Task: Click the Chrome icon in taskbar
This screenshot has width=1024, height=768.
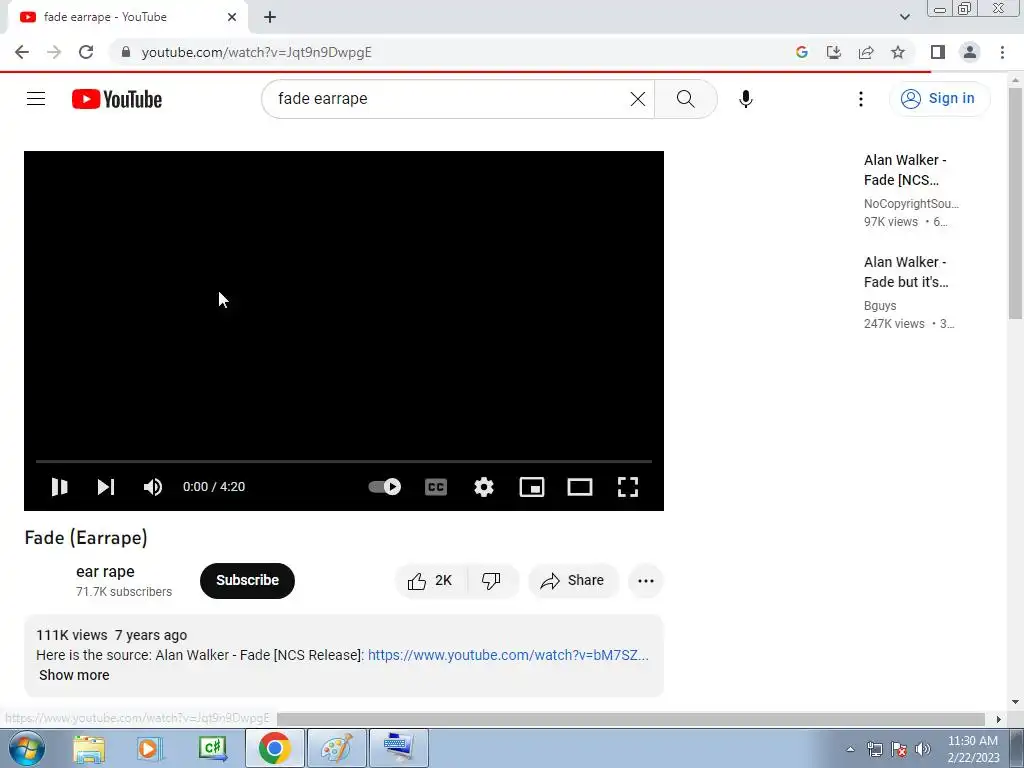Action: tap(274, 748)
